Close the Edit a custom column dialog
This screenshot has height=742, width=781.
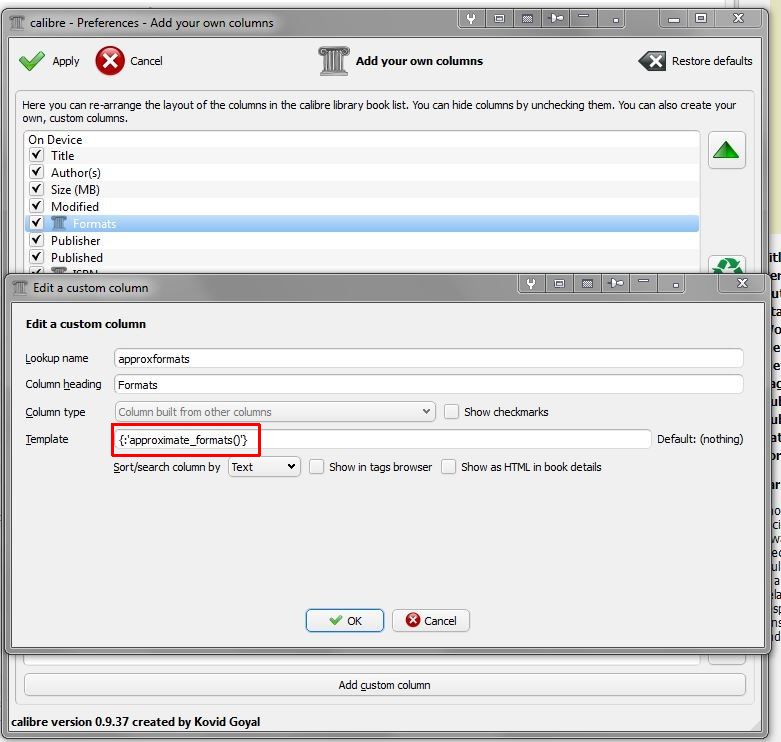(x=742, y=283)
